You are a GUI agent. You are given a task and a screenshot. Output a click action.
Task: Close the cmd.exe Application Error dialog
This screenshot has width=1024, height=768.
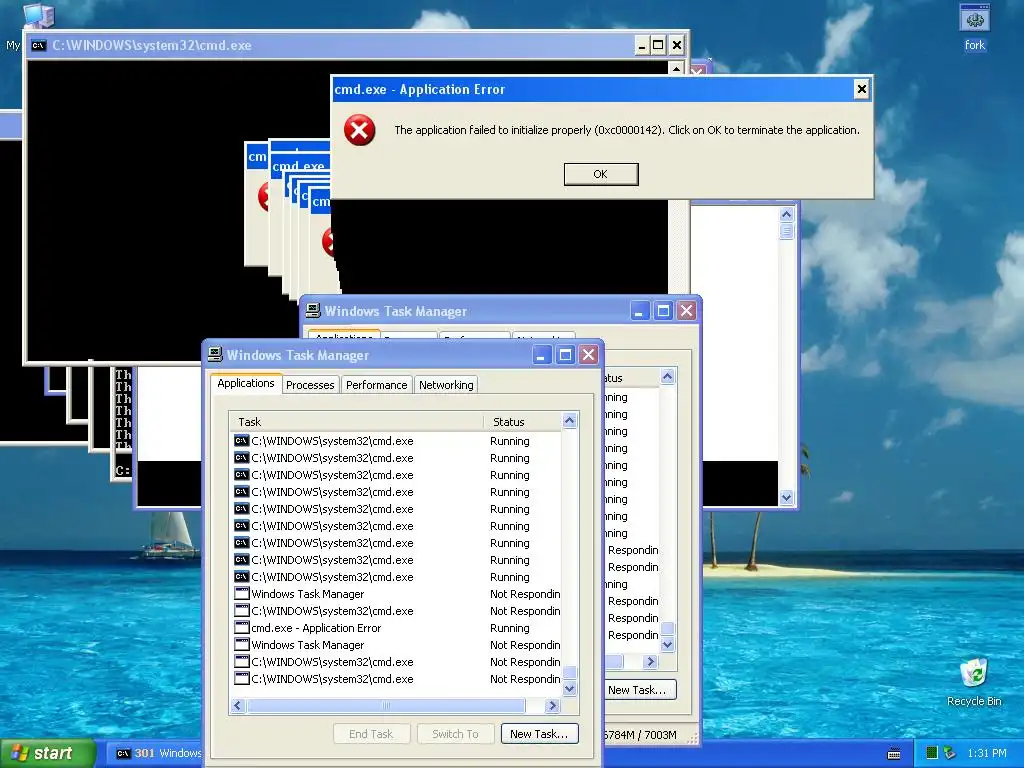click(x=861, y=89)
